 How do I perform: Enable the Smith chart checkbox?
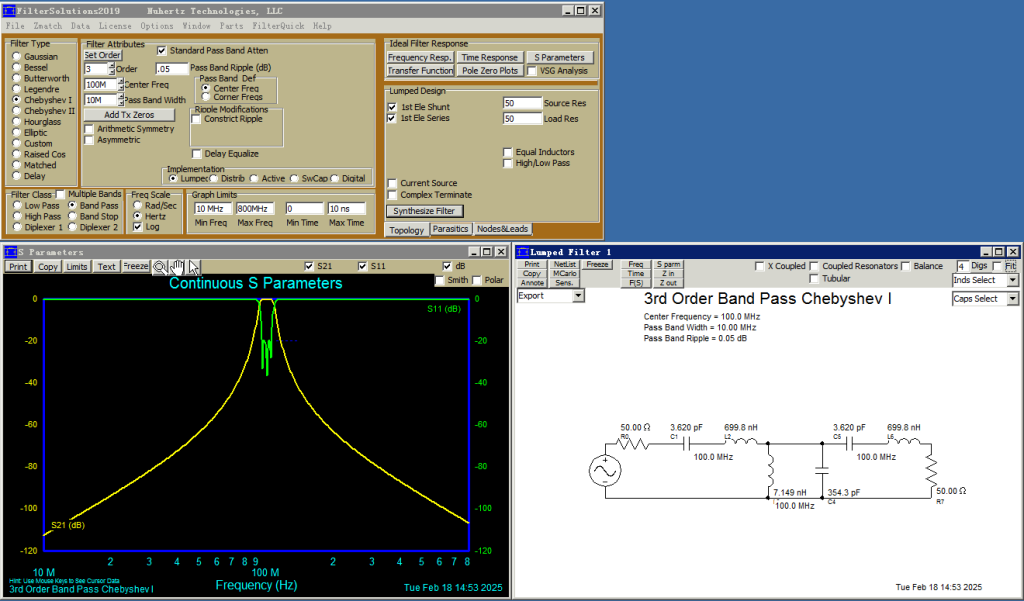[440, 280]
